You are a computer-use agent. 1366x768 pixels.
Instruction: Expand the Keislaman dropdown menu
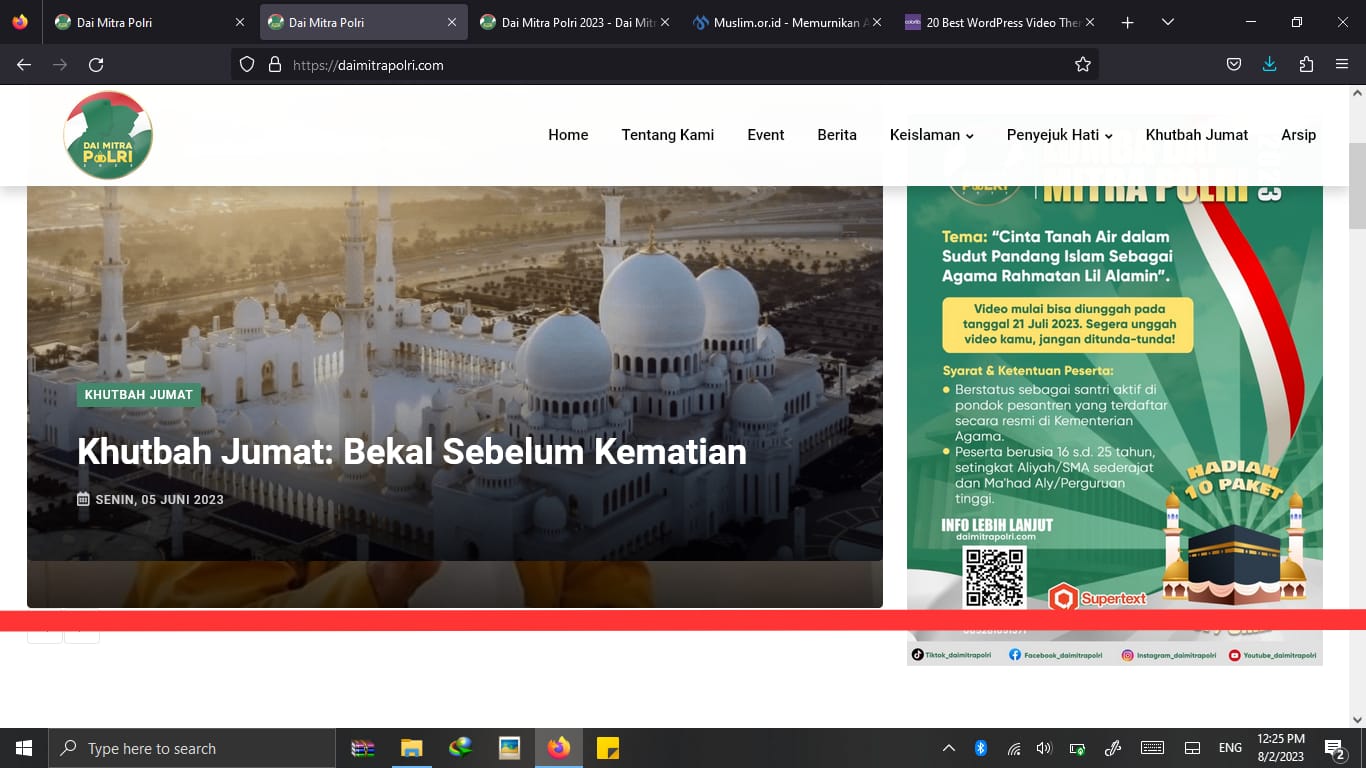click(931, 135)
